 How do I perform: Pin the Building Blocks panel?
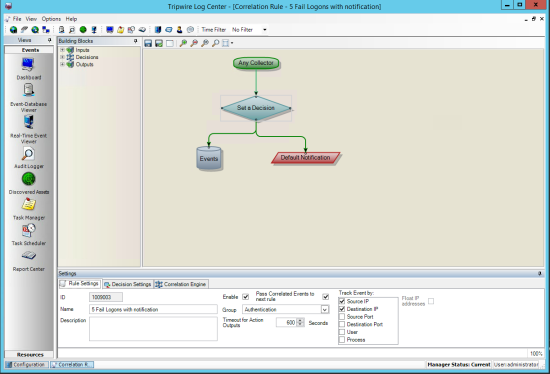pos(136,41)
